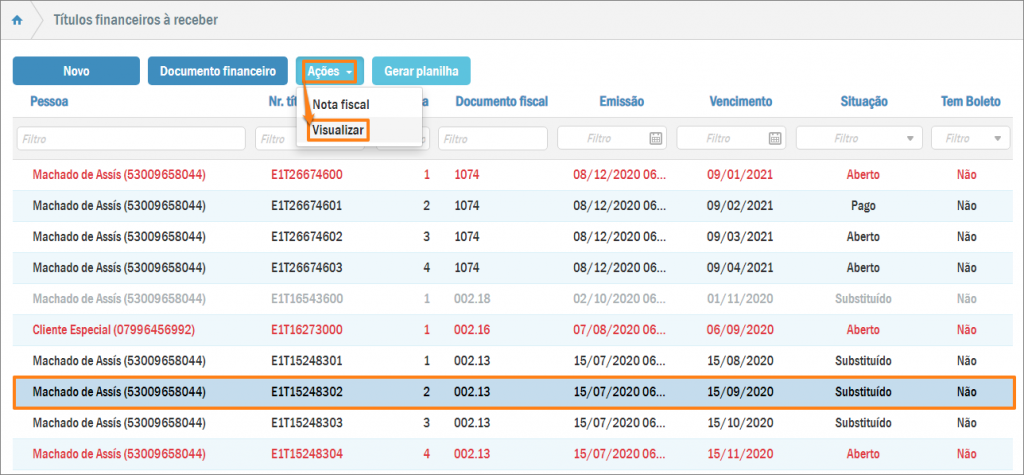Screen dimensions: 1024x475
Task: Select Visualizar from the Ações menu
Action: (340, 129)
